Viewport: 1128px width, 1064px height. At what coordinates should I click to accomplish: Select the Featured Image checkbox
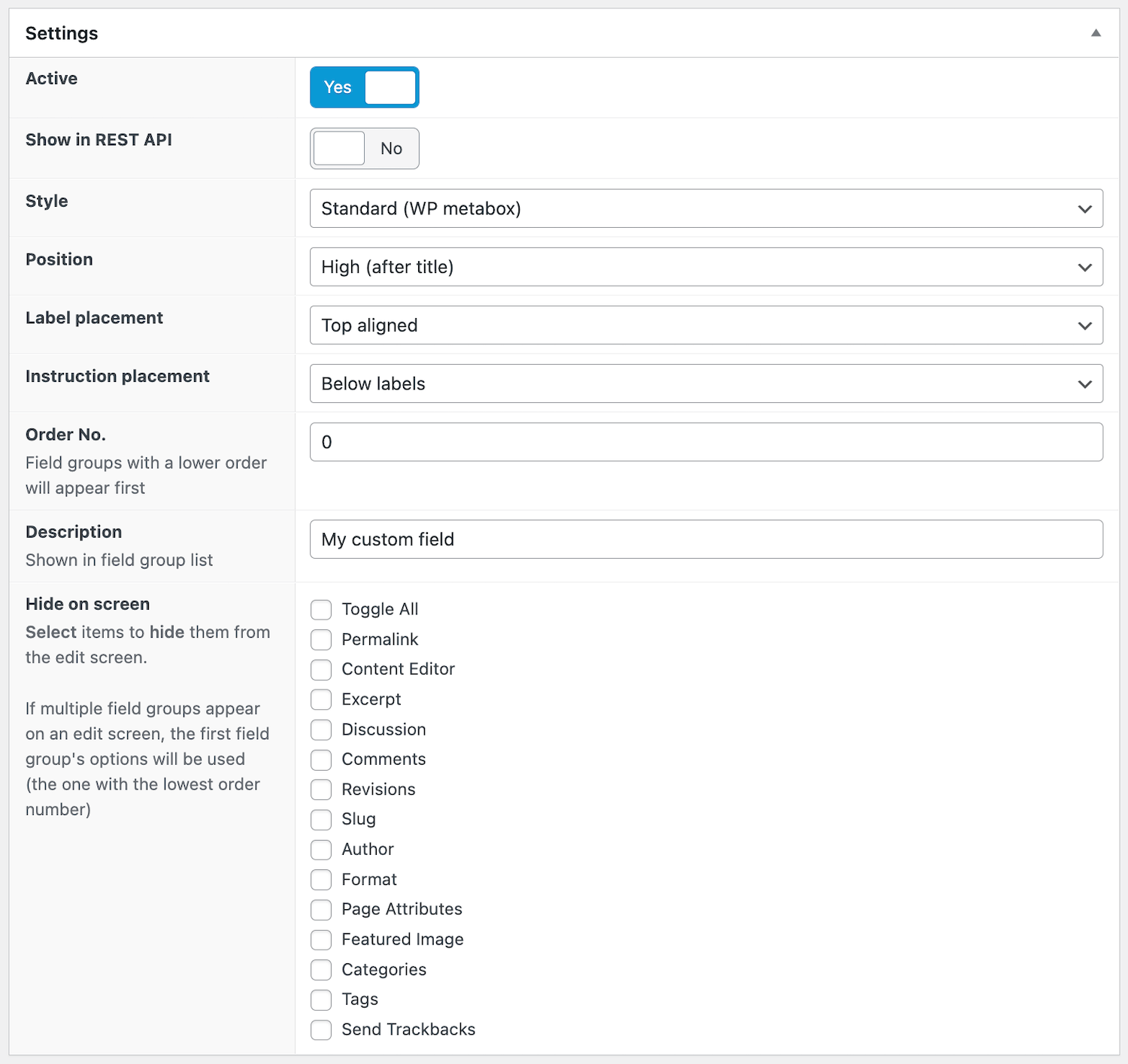(321, 940)
